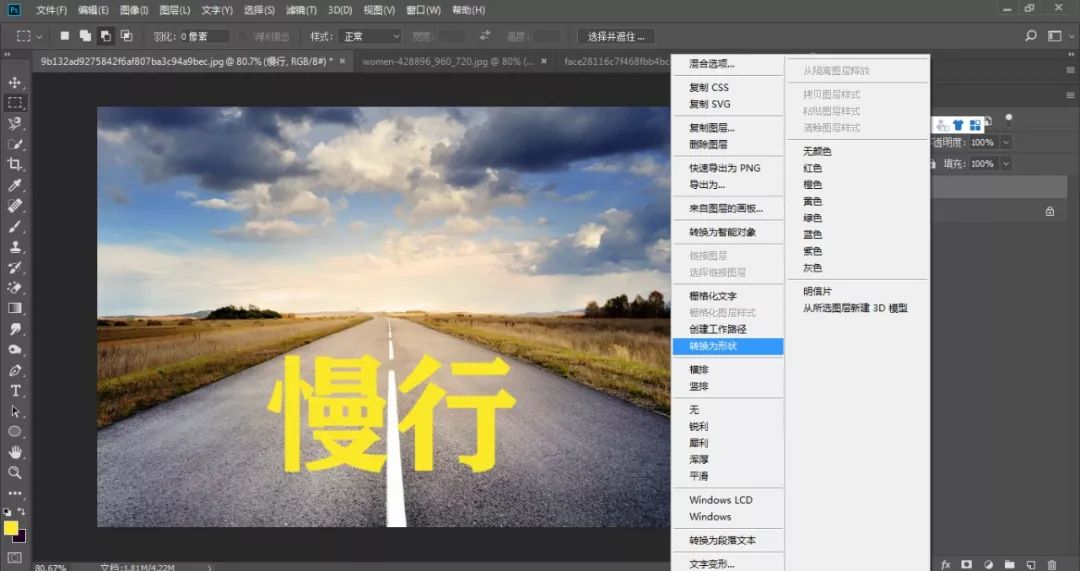Select the Quick Selection tool

(x=14, y=144)
